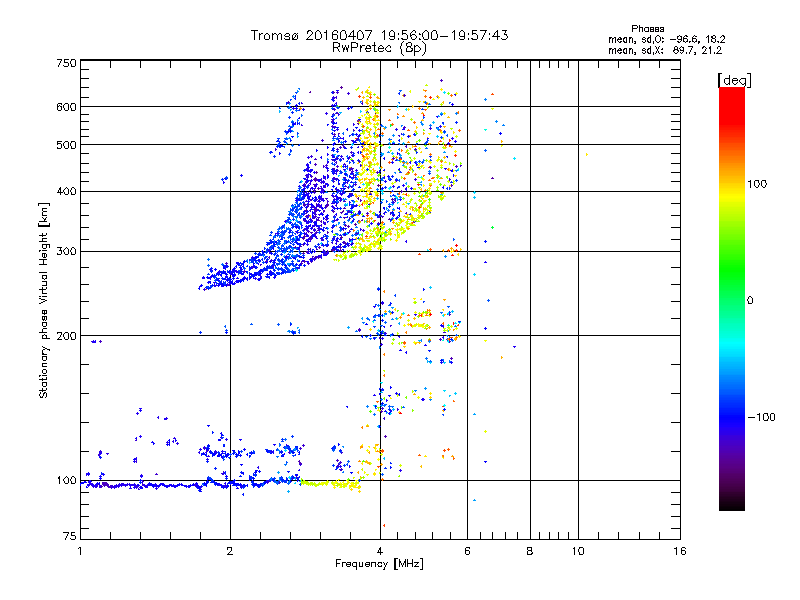The height and width of the screenshot is (600, 800).
Task: Click the '750' y-axis tick label
Action: [66, 63]
